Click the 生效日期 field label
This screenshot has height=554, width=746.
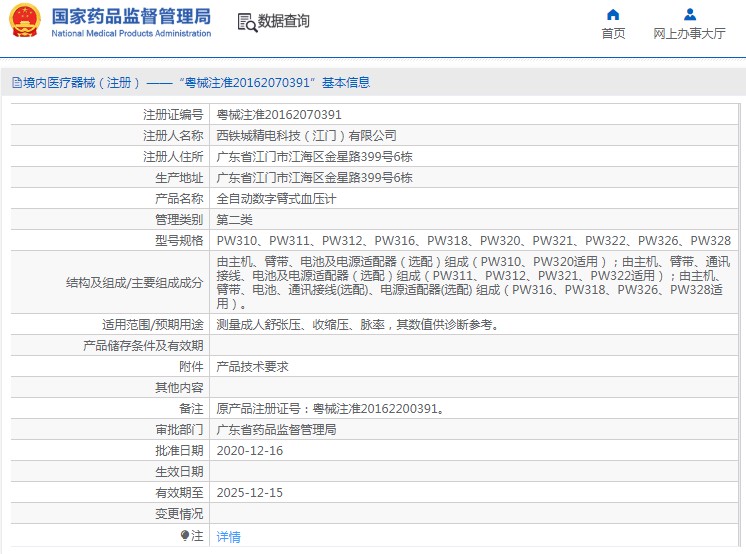pyautogui.click(x=179, y=471)
